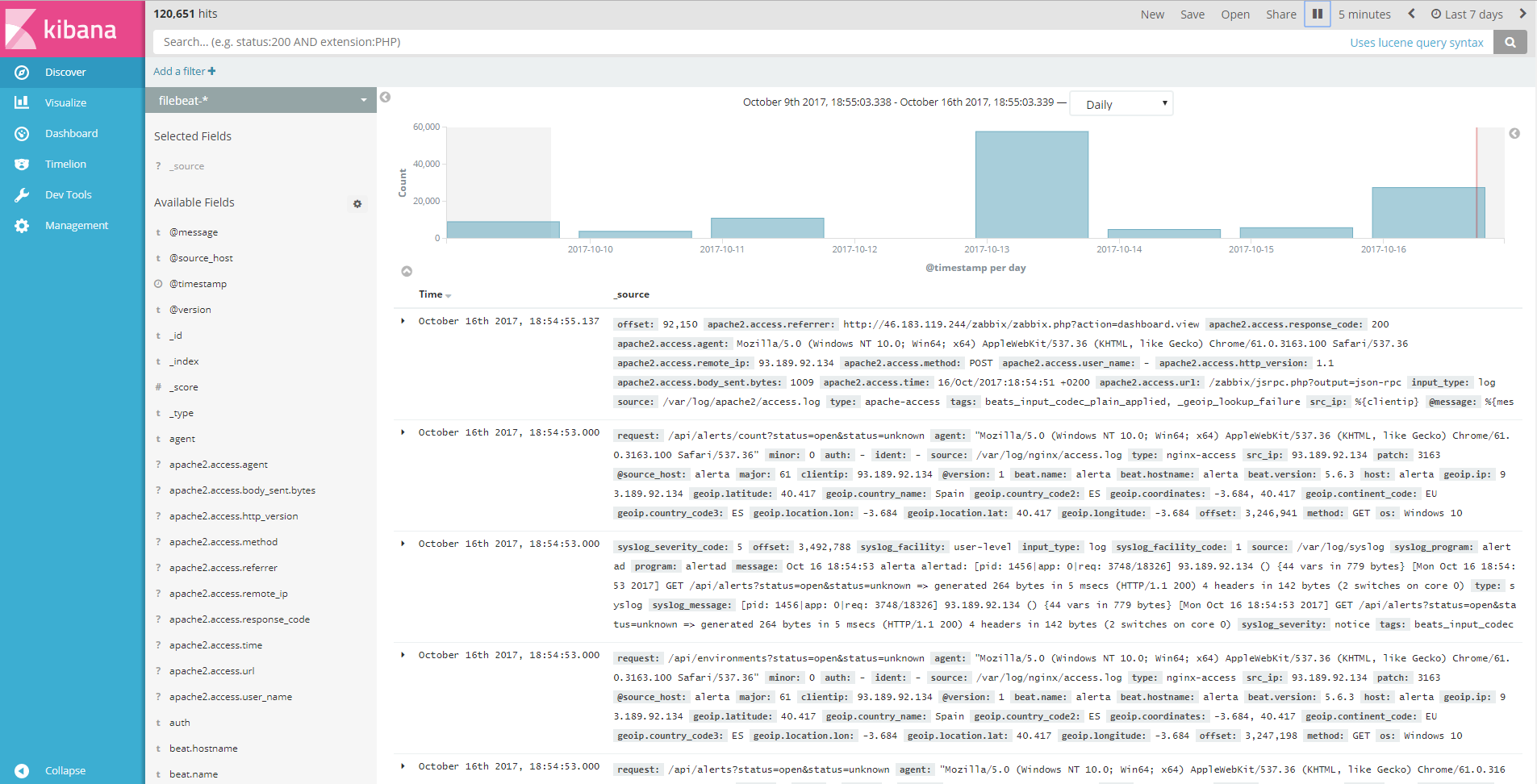The width and height of the screenshot is (1537, 784).
Task: Sort by the Time column header
Action: [435, 294]
